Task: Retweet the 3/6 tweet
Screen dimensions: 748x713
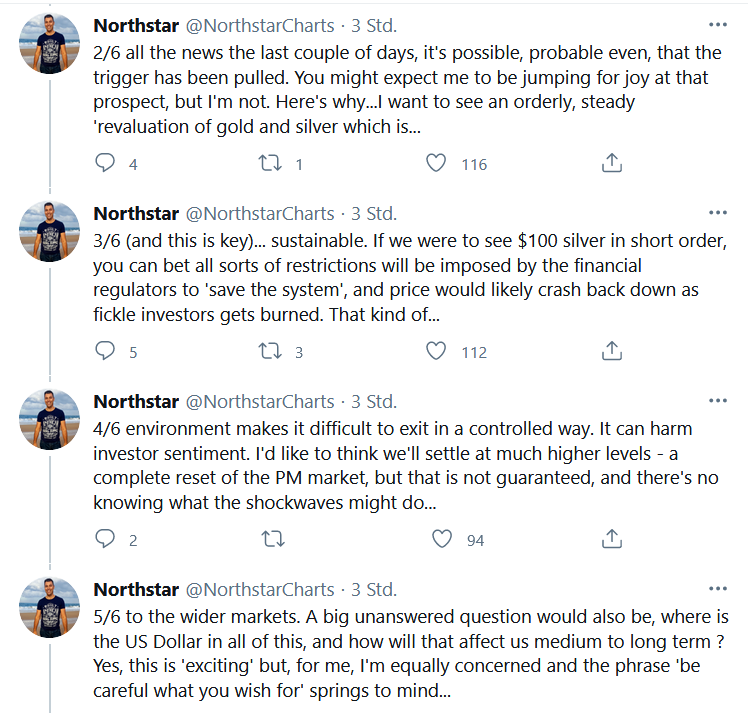Action: click(270, 351)
